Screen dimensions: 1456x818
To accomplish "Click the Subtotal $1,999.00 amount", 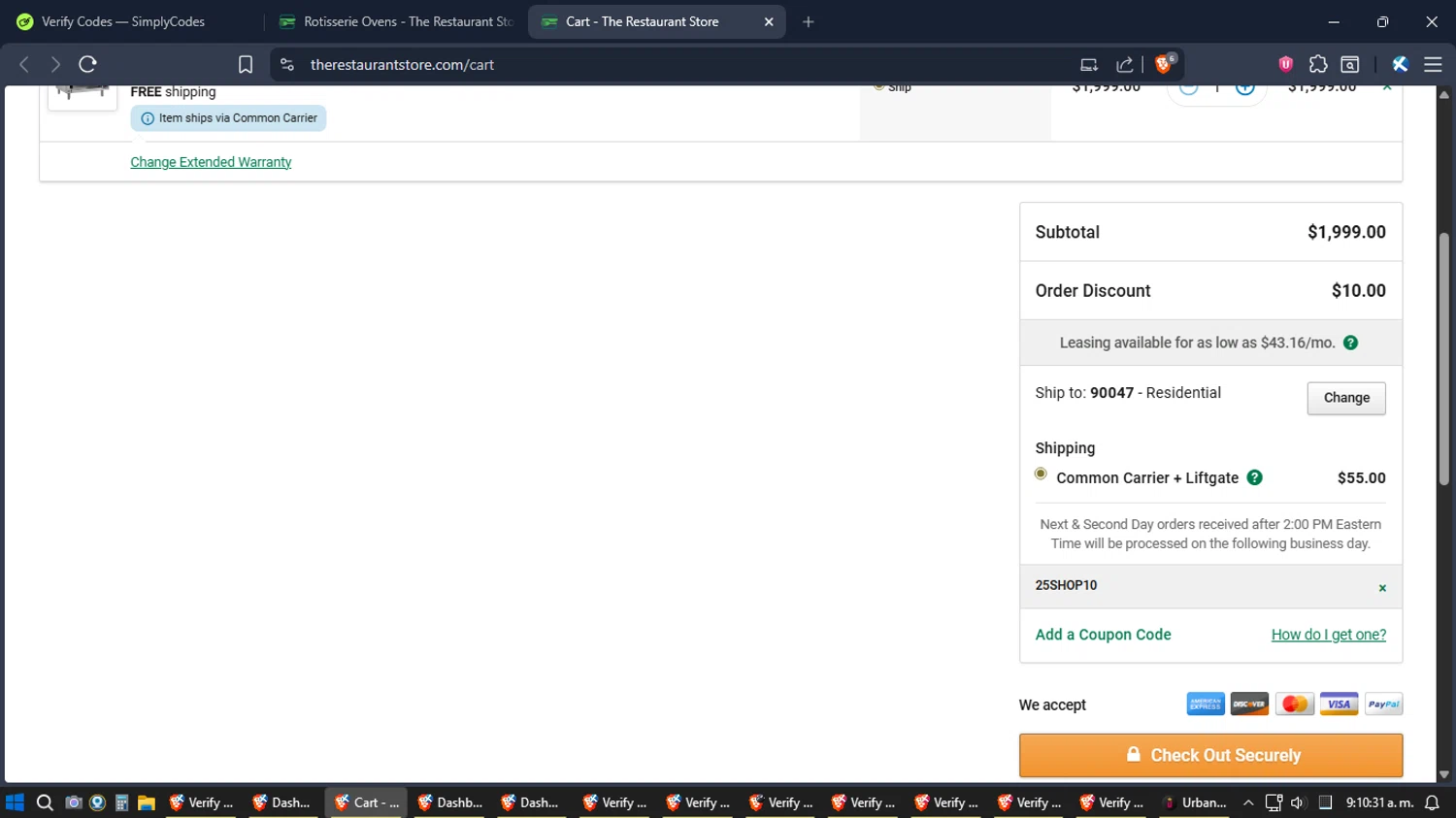I will pyautogui.click(x=1346, y=232).
